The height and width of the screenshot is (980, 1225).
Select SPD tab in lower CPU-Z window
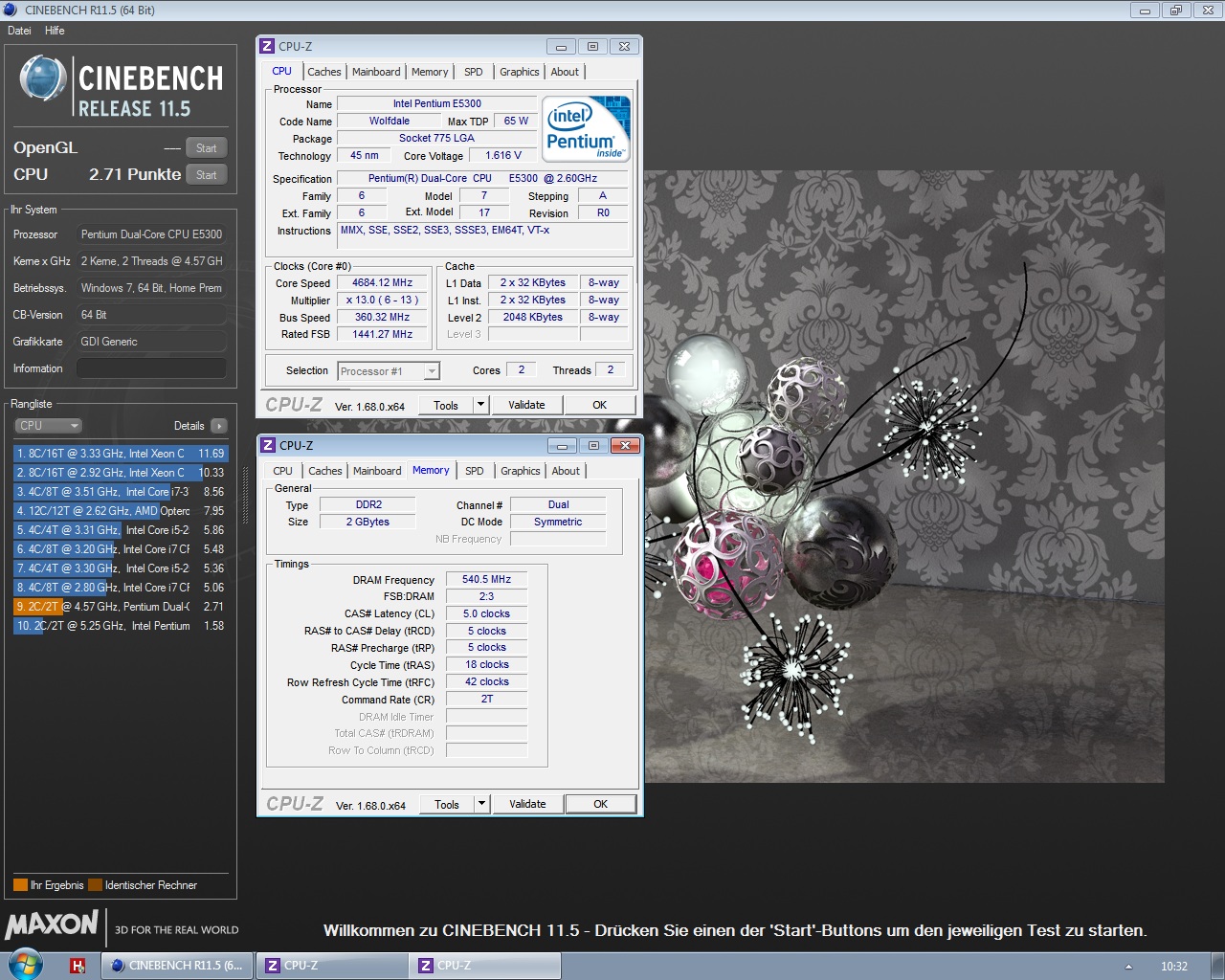pos(475,471)
